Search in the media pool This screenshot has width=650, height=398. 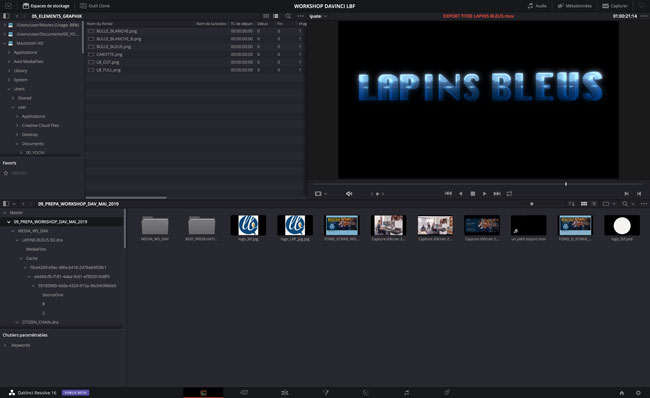coord(625,204)
